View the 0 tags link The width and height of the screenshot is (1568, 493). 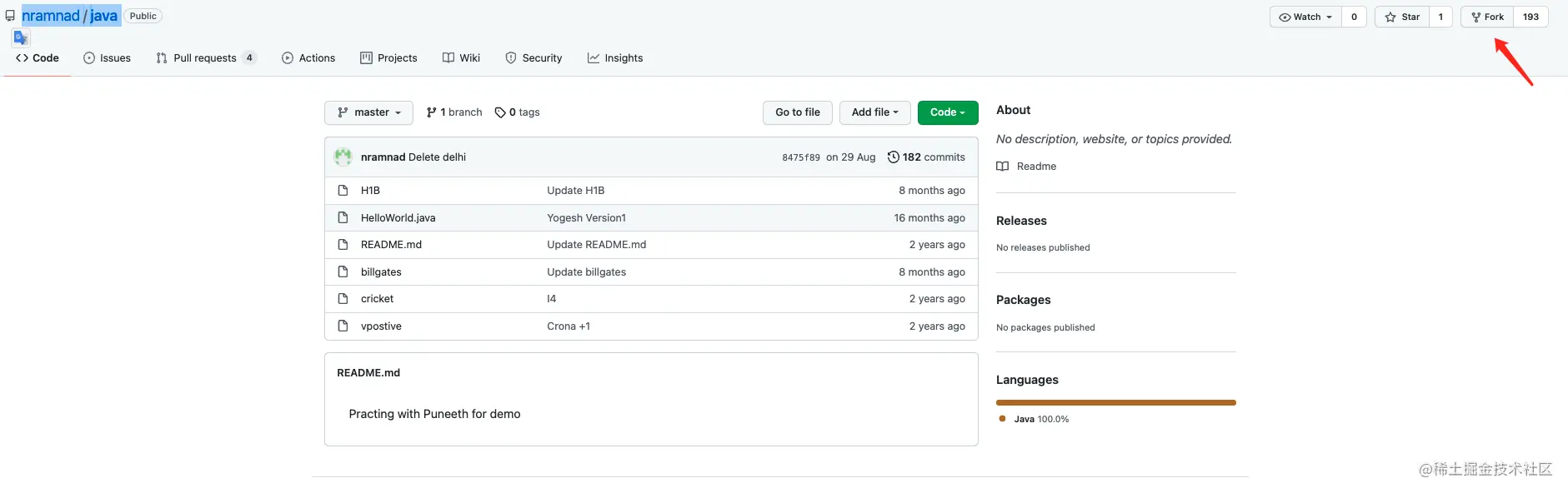pyautogui.click(x=517, y=112)
